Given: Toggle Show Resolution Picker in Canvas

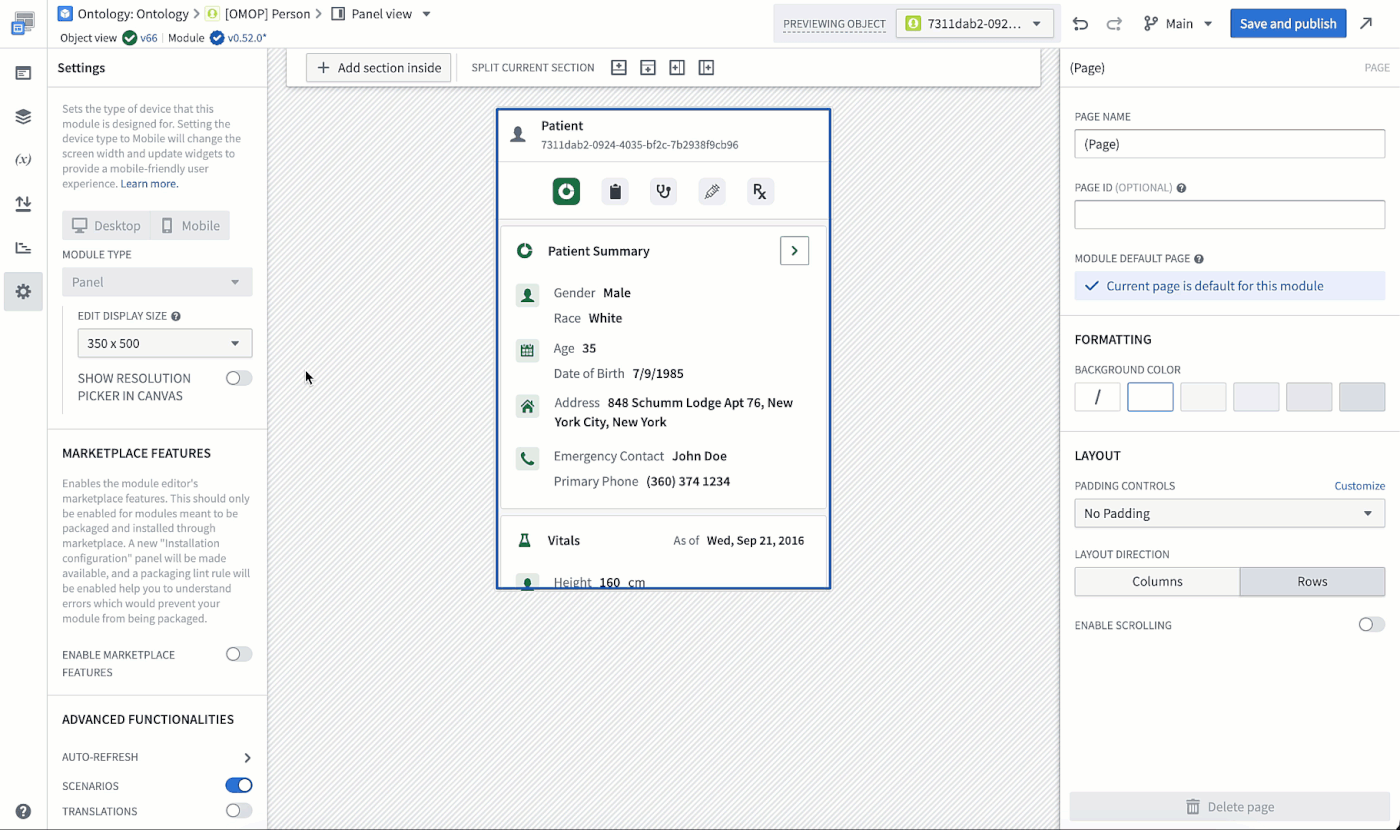Looking at the screenshot, I should click(239, 378).
